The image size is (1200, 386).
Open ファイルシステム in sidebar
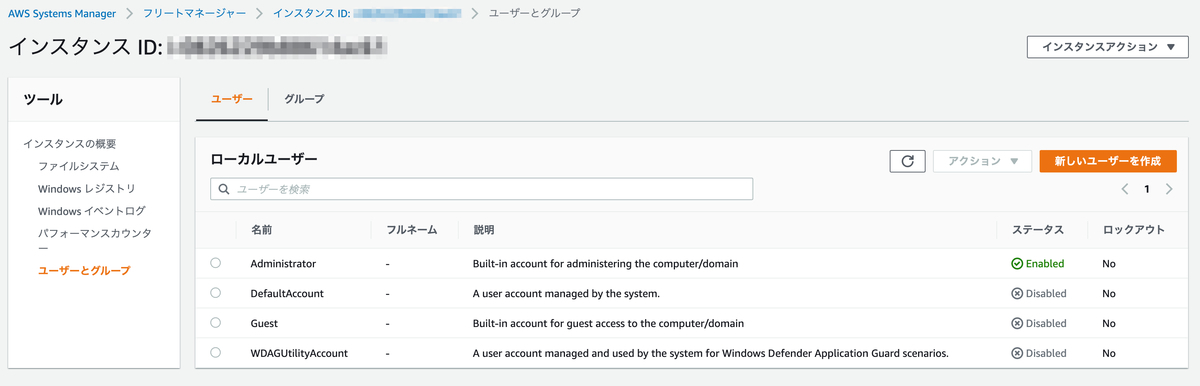click(x=79, y=166)
